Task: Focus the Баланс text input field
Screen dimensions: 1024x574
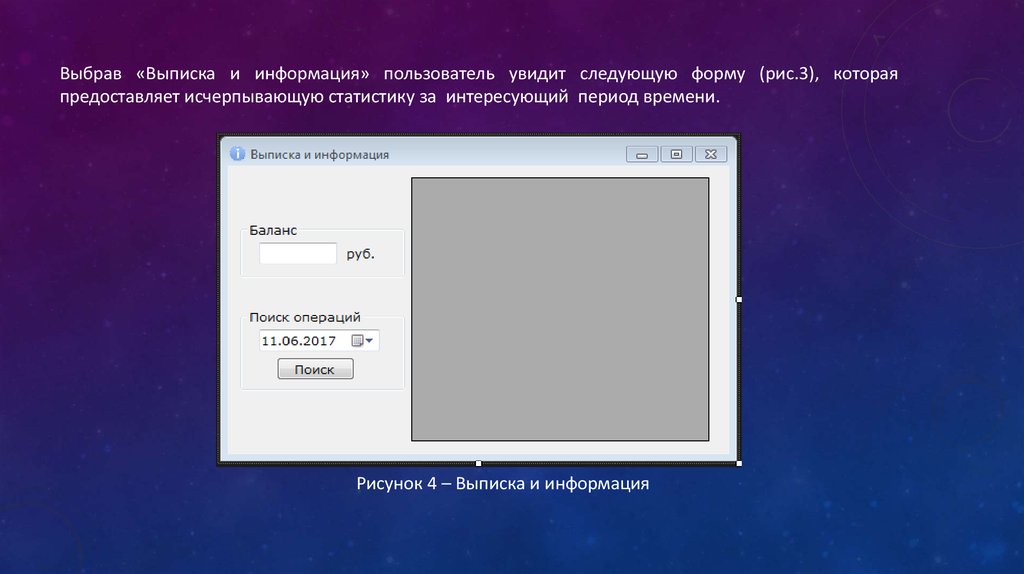Action: [x=298, y=254]
